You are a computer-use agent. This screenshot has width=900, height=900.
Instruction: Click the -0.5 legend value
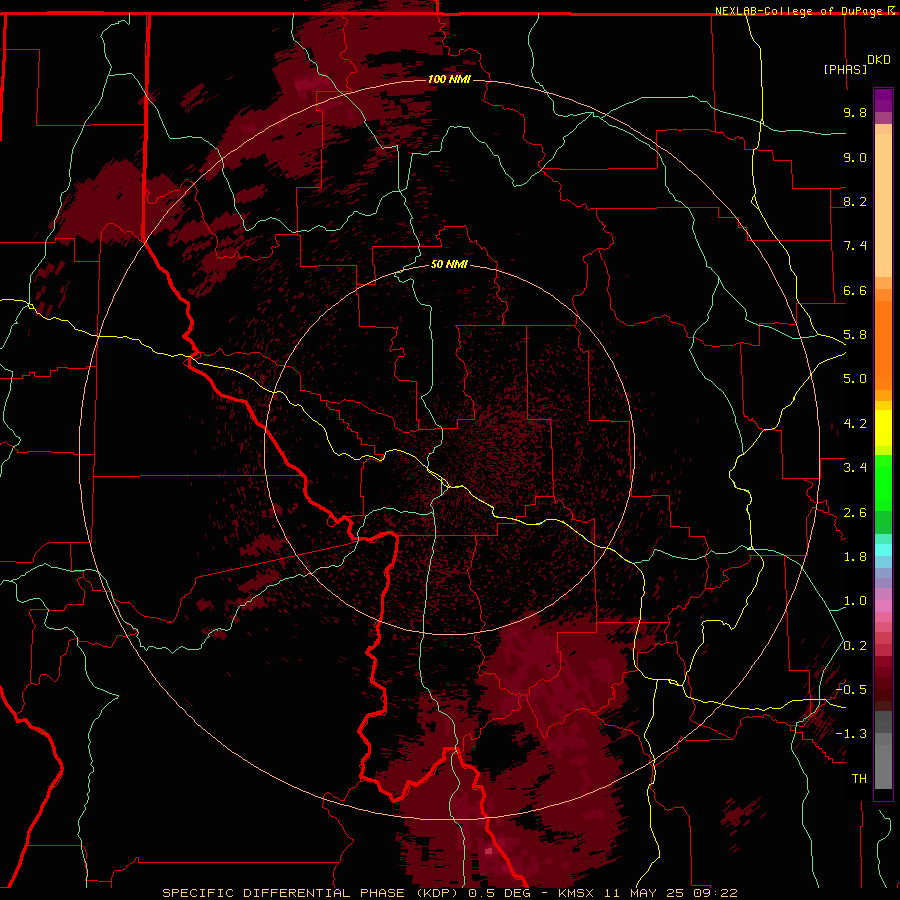pyautogui.click(x=852, y=690)
